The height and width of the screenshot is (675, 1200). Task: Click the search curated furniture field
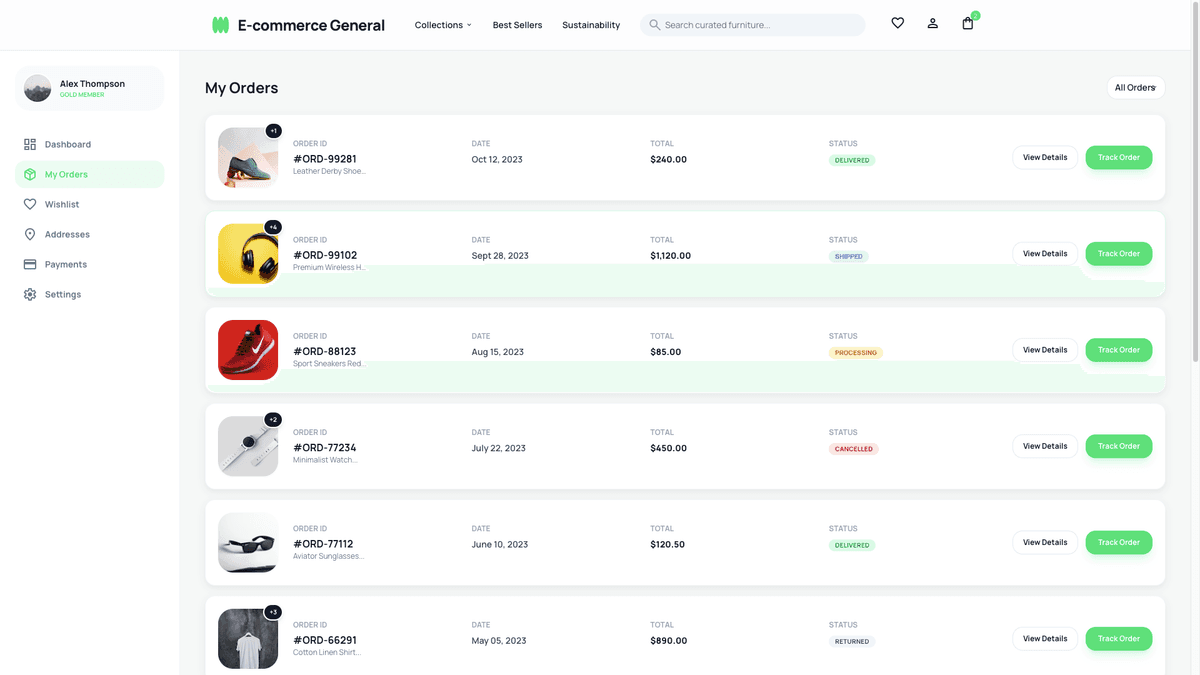click(752, 23)
